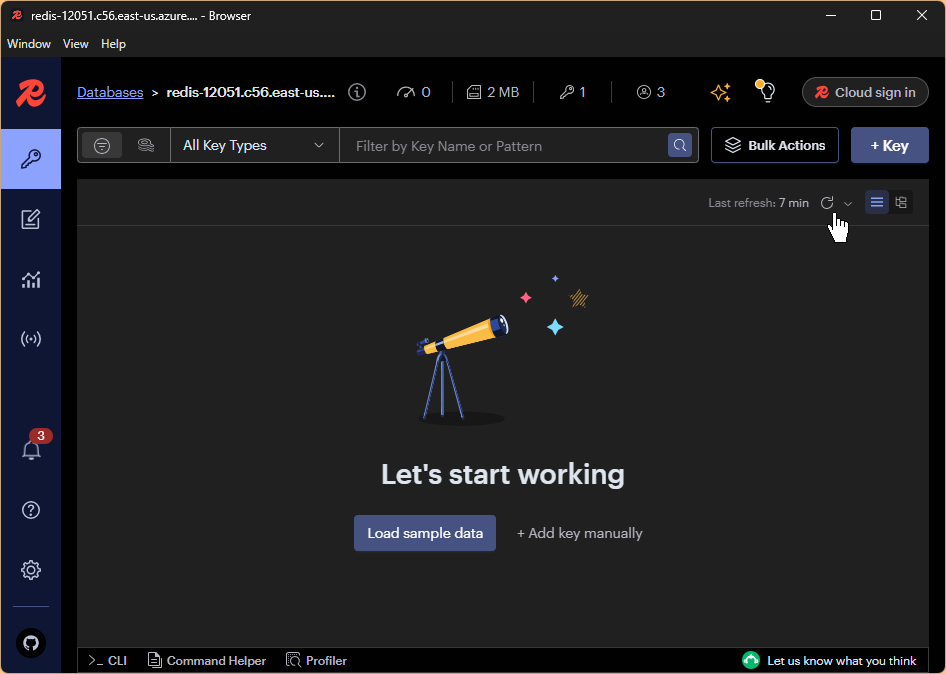Focus the Filter by Key Name or Pattern field
Image resolution: width=946 pixels, height=674 pixels.
[504, 145]
